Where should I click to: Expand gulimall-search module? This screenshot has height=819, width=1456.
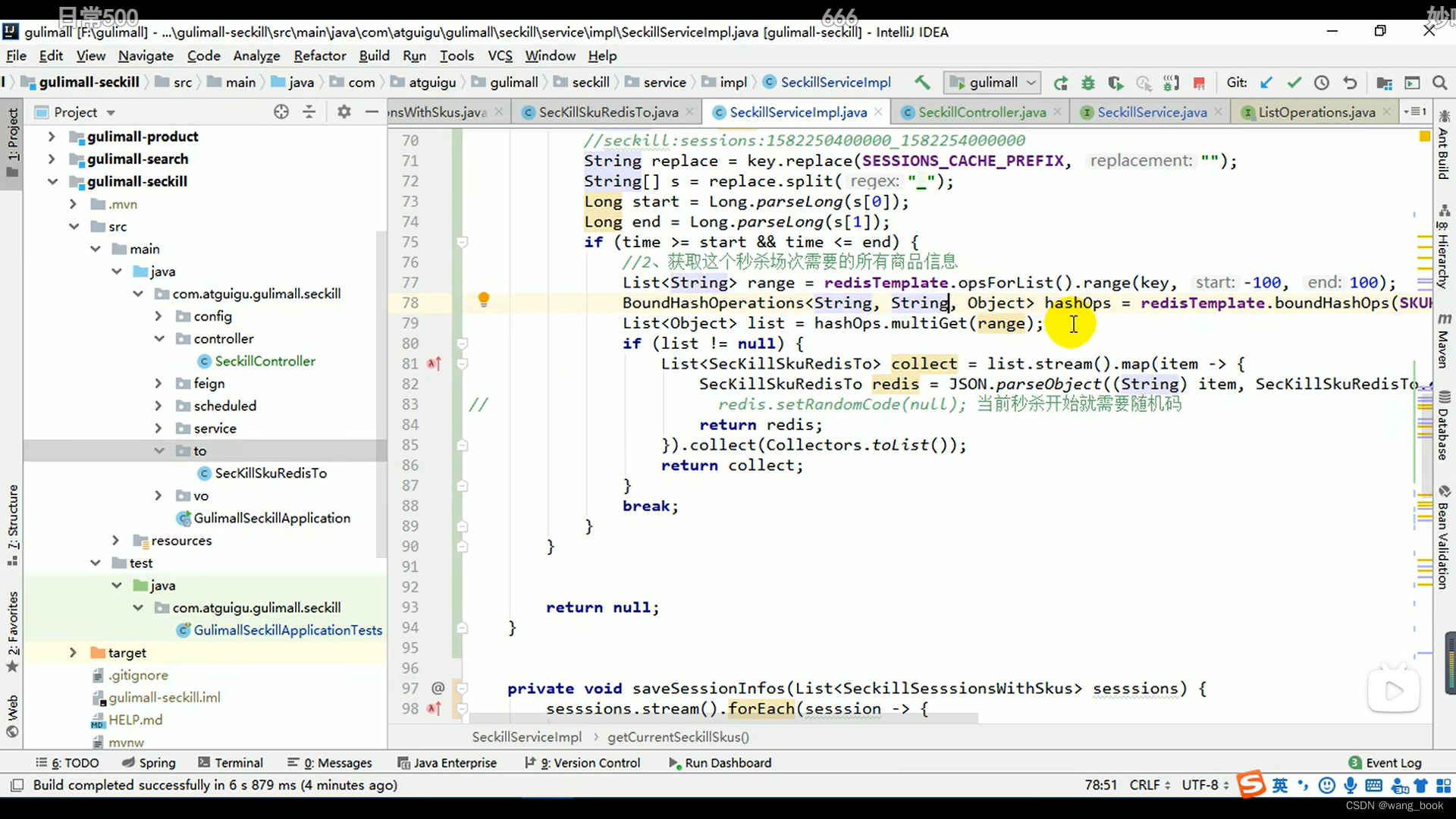(52, 158)
